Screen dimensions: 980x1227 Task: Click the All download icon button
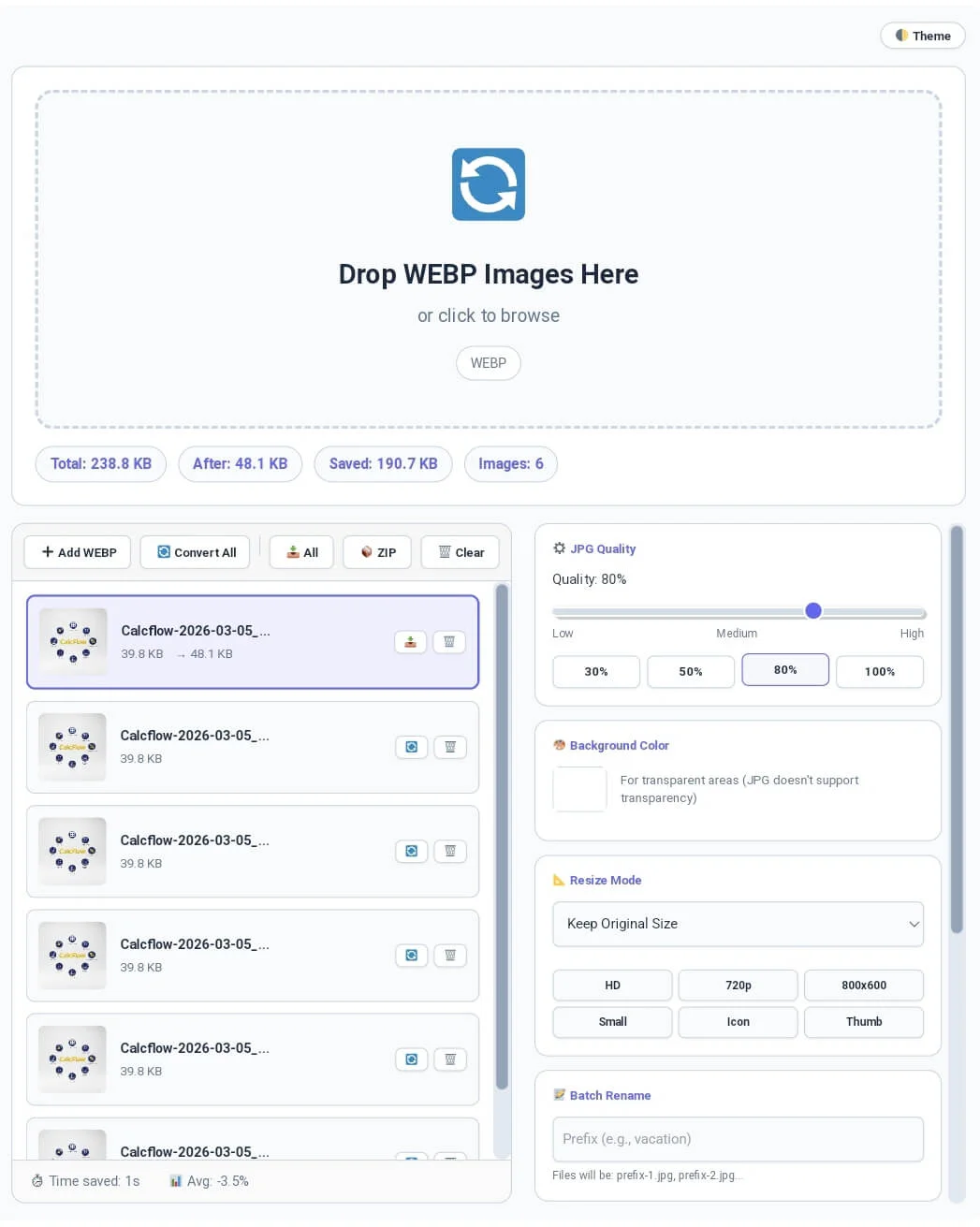(x=300, y=552)
